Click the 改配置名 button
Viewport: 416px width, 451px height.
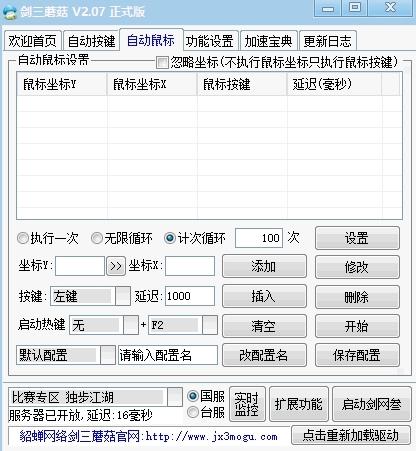point(264,355)
